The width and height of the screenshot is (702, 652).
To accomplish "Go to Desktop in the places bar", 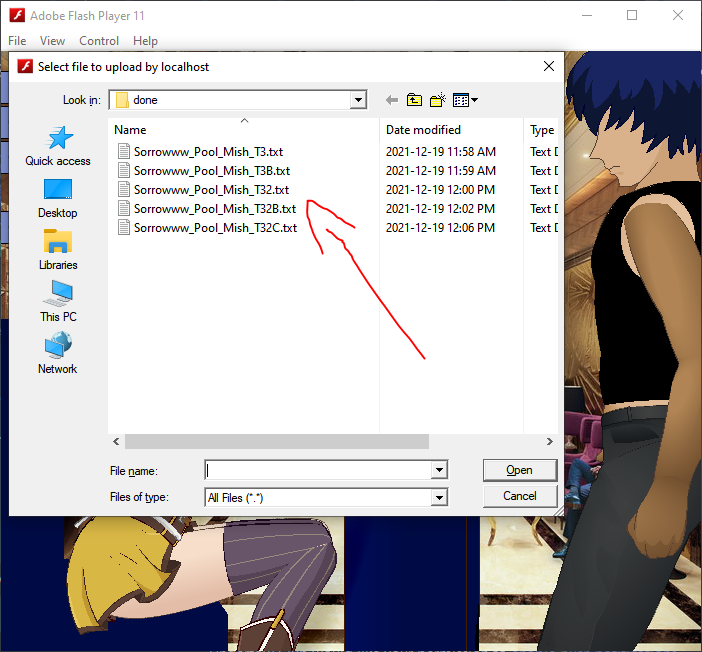I will (x=58, y=198).
